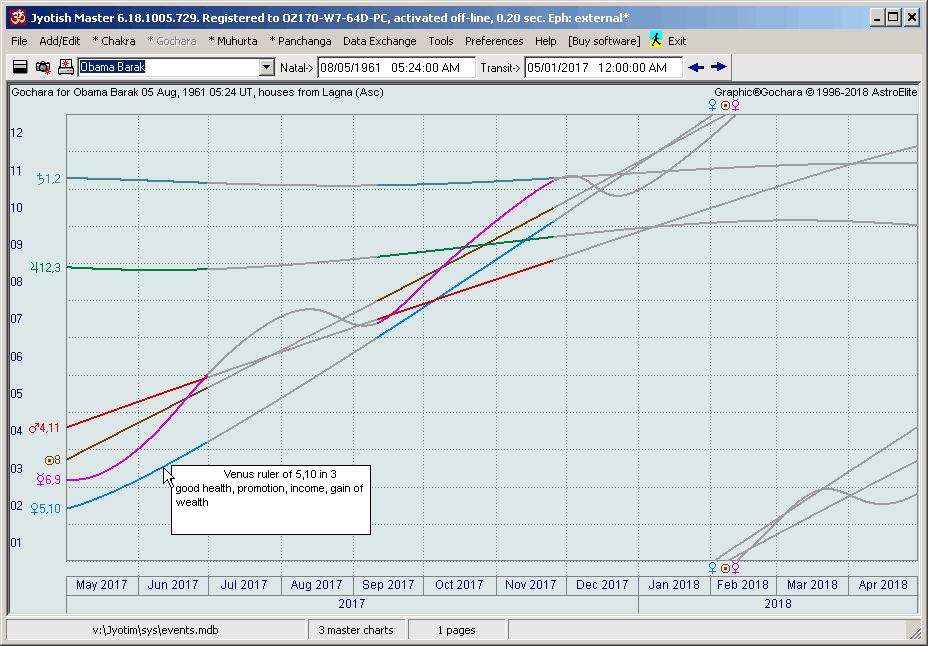
Task: Click the Buy software link
Action: click(x=604, y=41)
